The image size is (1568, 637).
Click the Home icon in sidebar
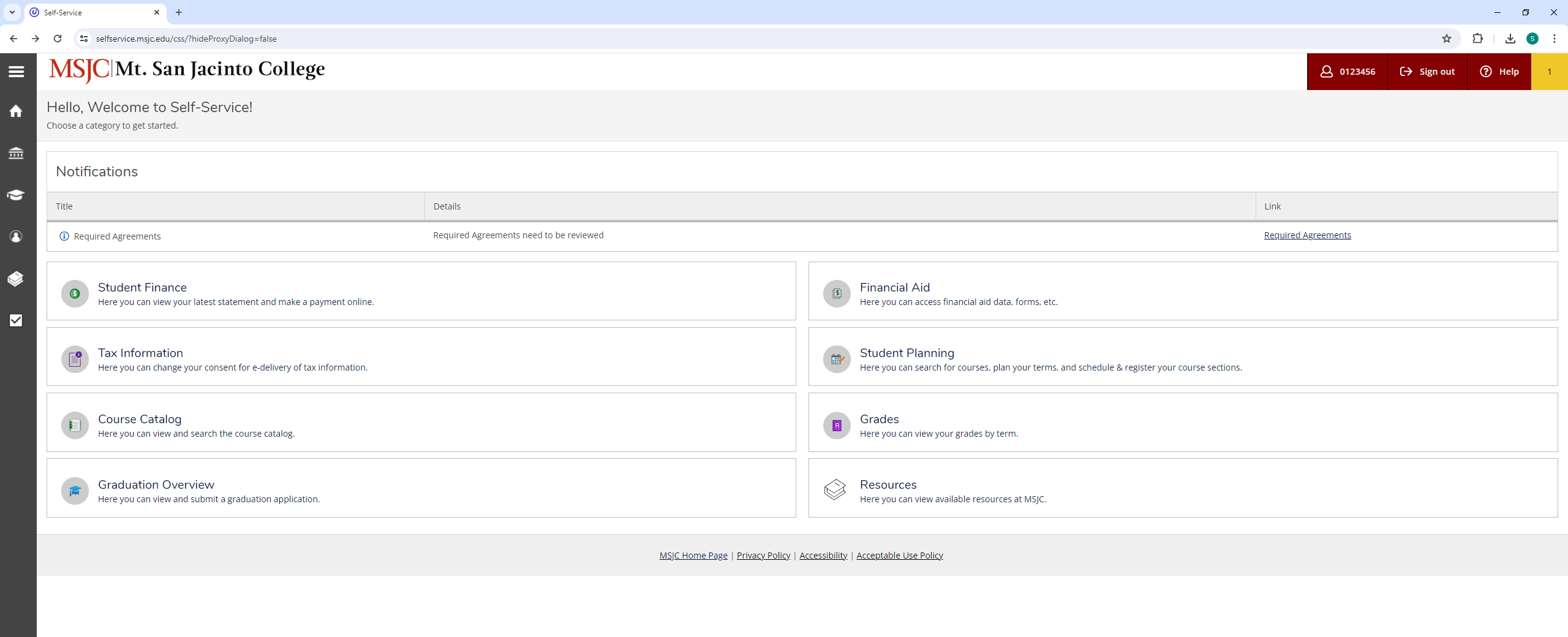17,111
